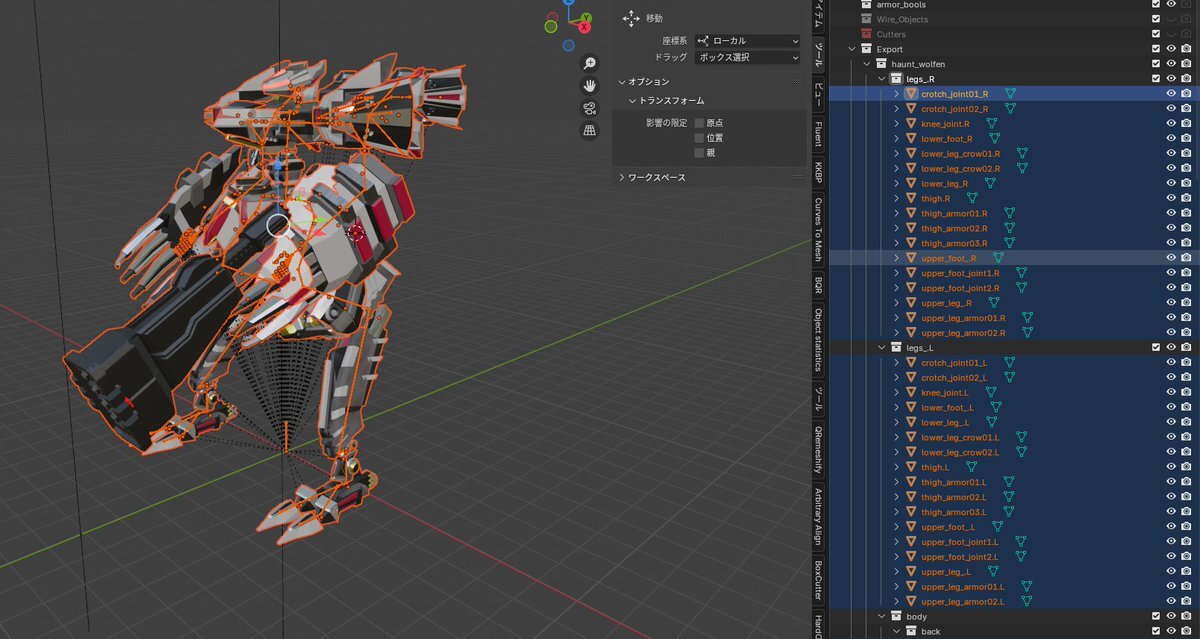Click collection icon of legs_.L
Image resolution: width=1200 pixels, height=639 pixels.
[896, 347]
